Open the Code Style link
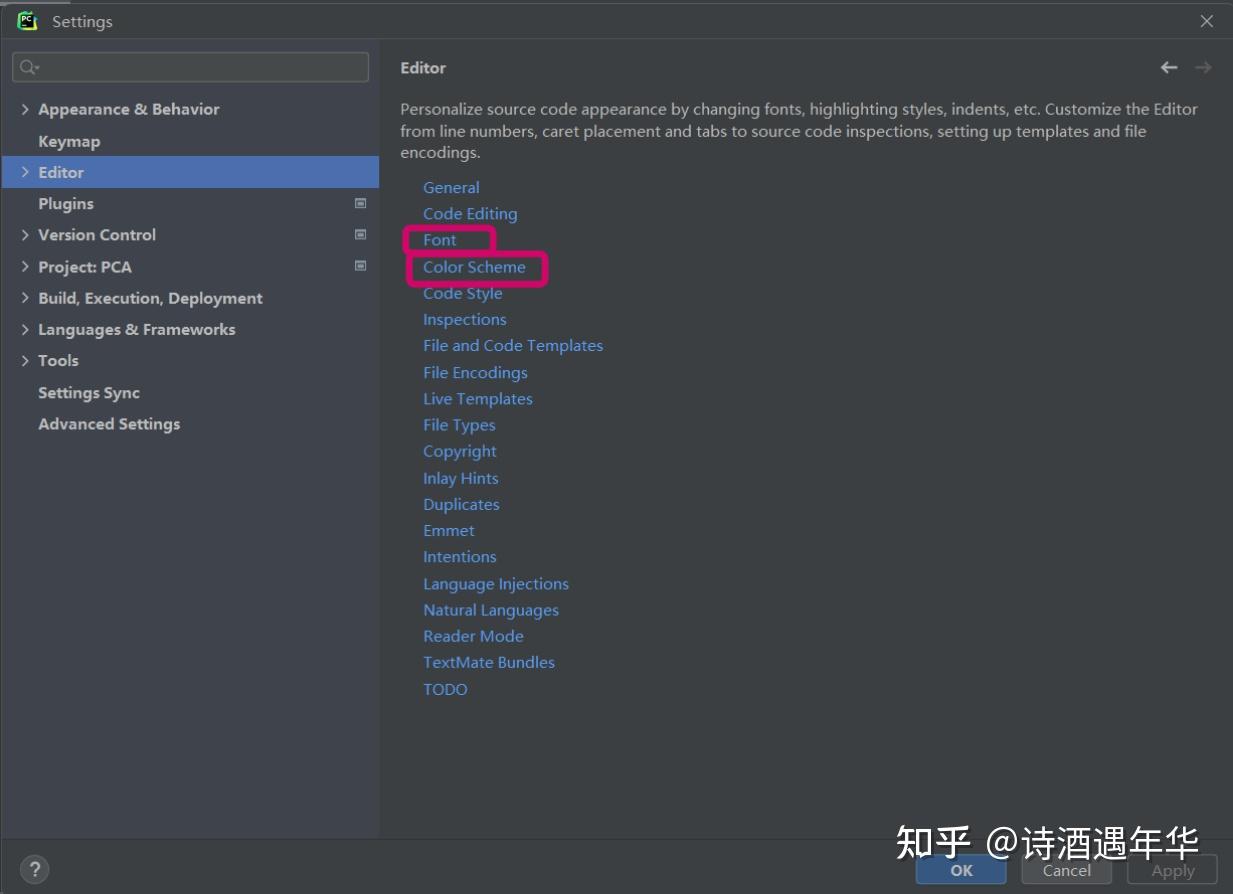The width and height of the screenshot is (1233, 894). [463, 293]
